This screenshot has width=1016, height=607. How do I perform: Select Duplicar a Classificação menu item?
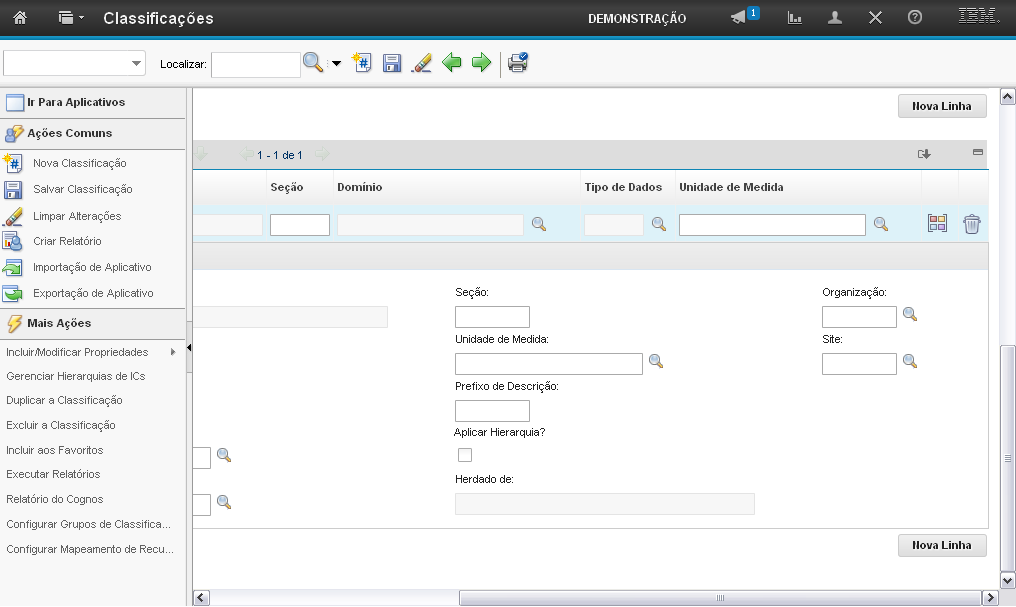(64, 400)
